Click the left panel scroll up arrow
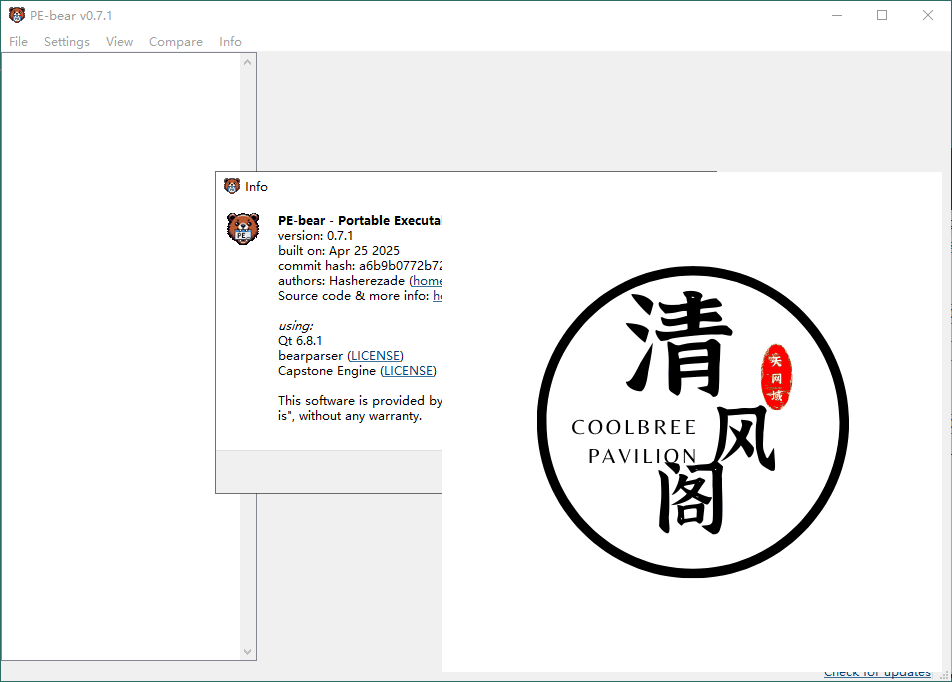Image resolution: width=952 pixels, height=682 pixels. pyautogui.click(x=247, y=62)
